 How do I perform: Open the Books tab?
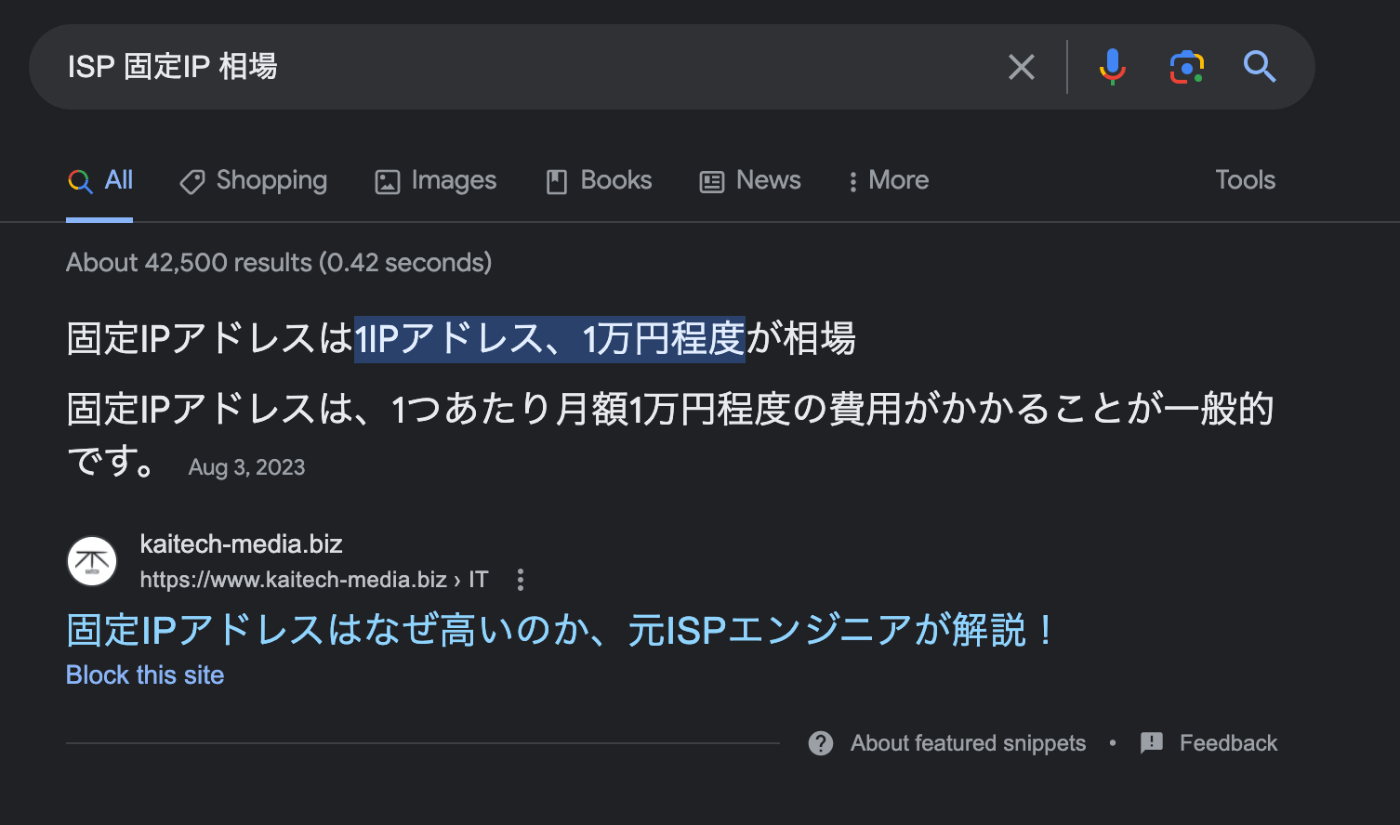[598, 180]
